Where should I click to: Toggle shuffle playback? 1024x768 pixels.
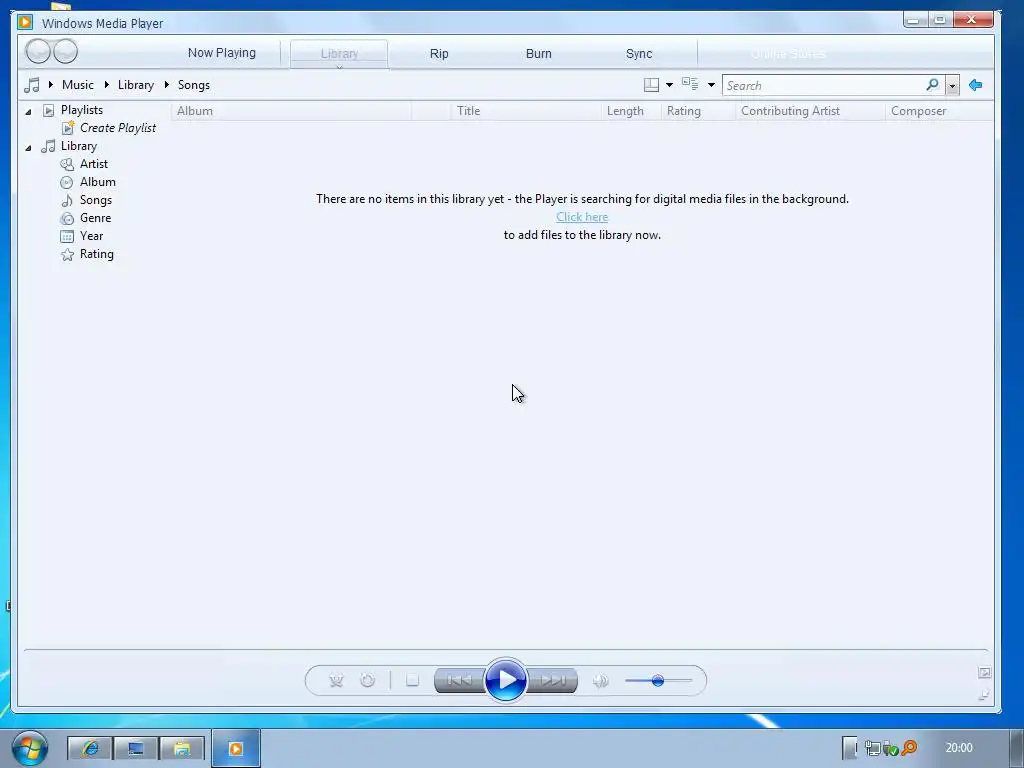click(336, 680)
